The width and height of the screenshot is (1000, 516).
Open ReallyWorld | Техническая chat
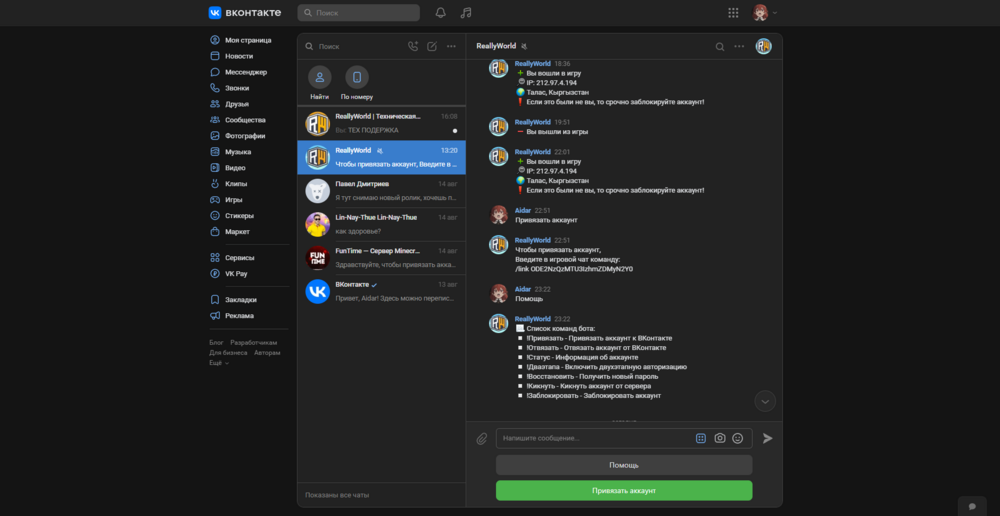381,123
